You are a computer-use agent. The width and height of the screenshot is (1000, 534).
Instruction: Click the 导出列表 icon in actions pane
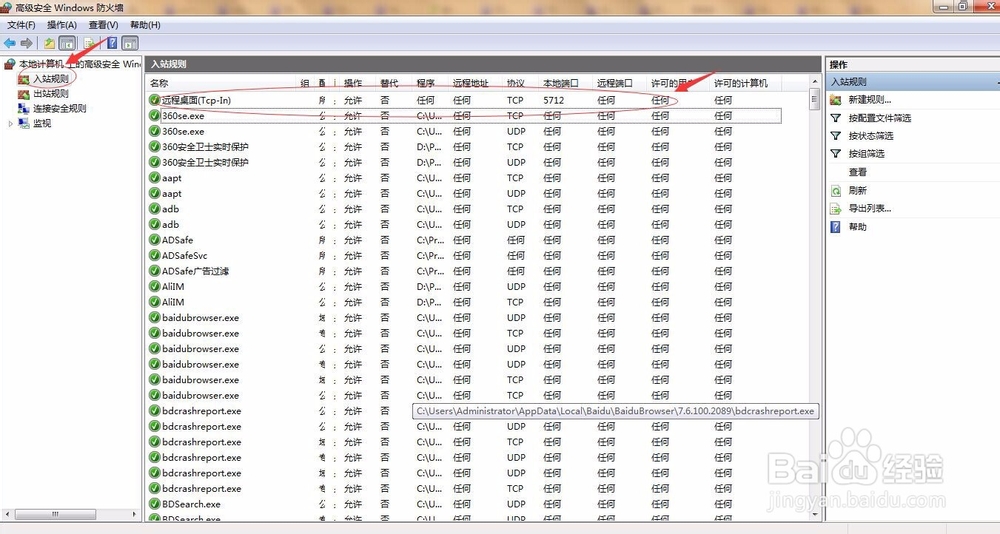point(835,209)
